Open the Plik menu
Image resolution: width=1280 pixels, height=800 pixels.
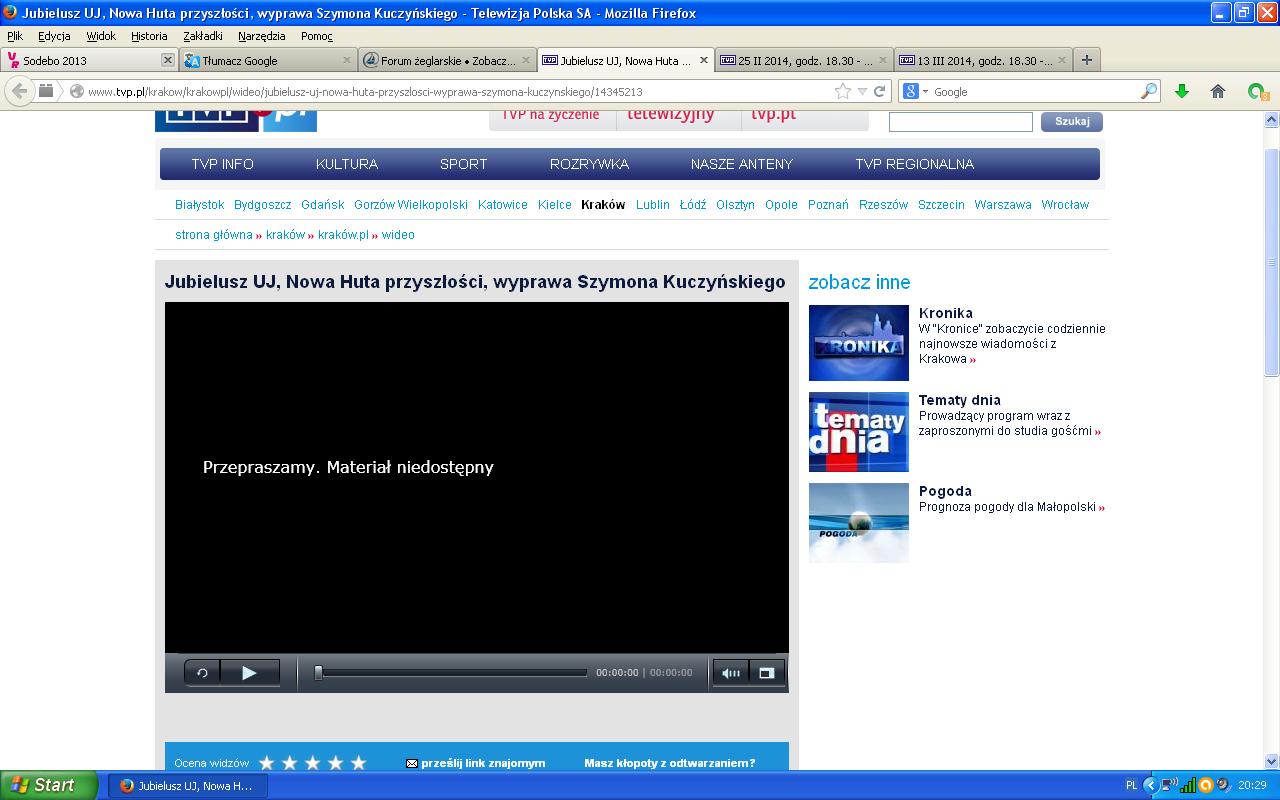click(x=15, y=36)
